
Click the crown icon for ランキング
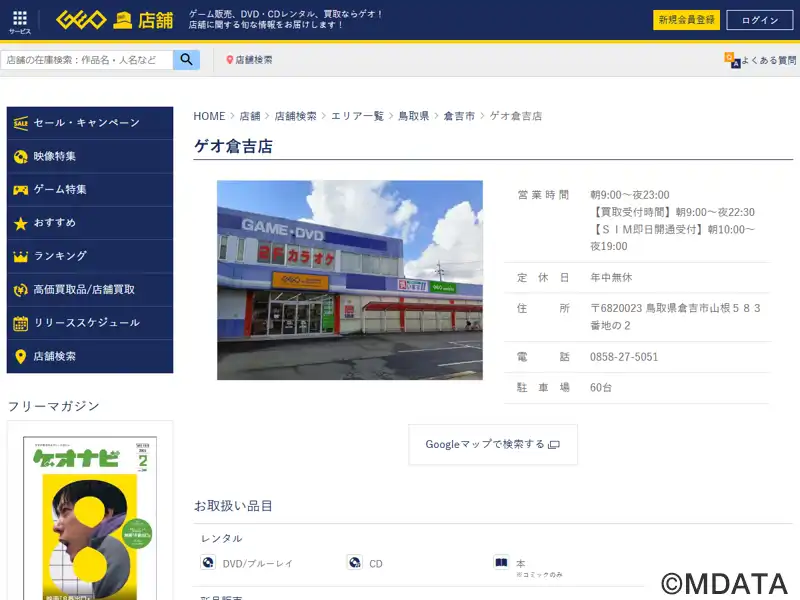[x=20, y=257]
